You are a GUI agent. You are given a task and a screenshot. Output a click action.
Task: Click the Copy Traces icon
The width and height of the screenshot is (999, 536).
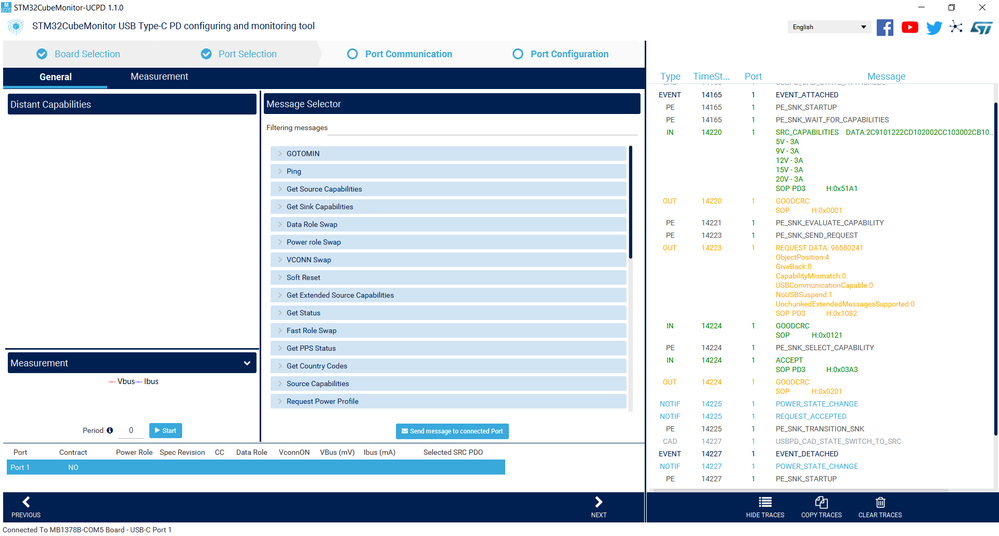[x=821, y=502]
